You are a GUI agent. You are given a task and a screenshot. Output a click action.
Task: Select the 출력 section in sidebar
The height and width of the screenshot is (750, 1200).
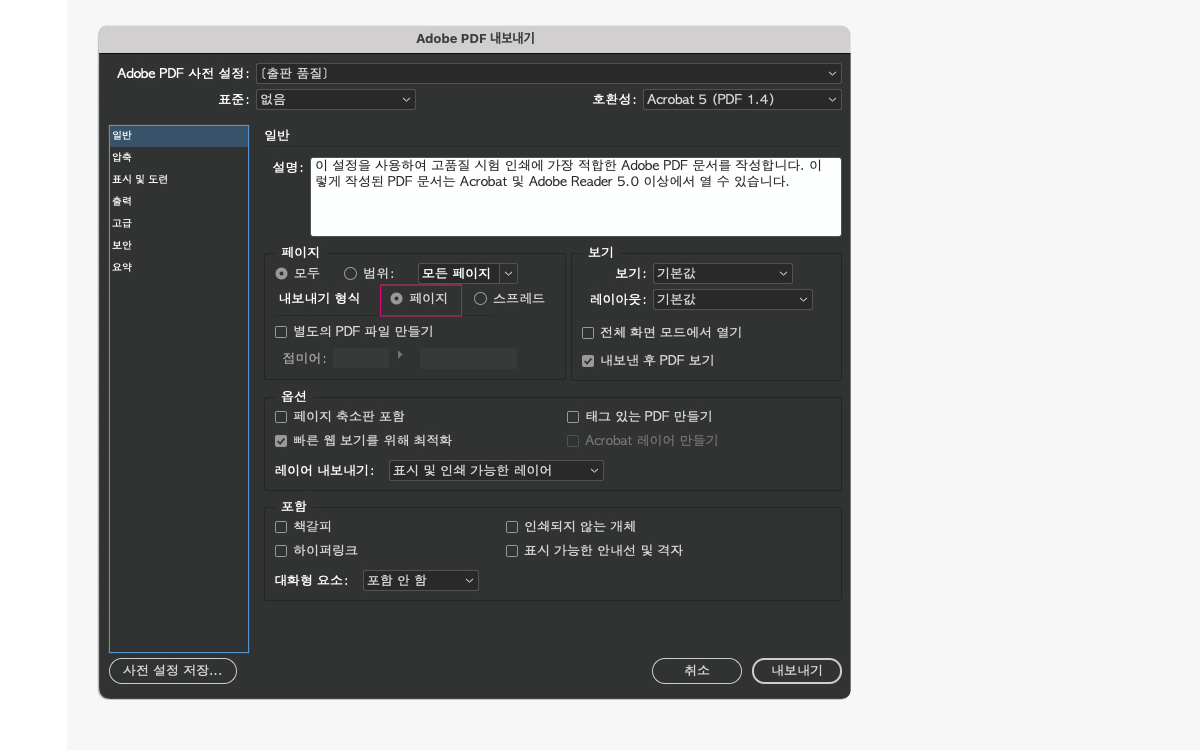click(124, 200)
